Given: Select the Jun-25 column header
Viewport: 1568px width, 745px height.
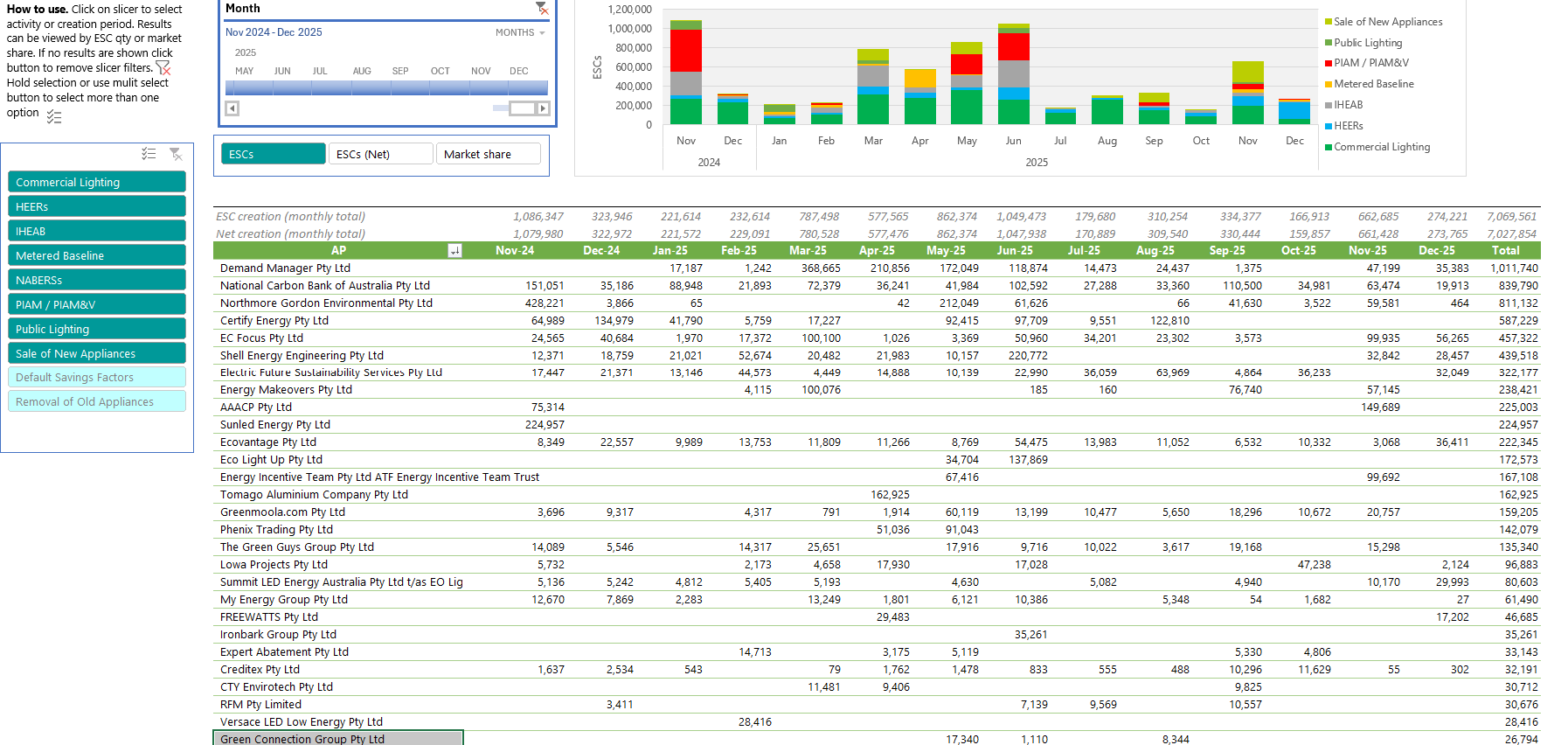Looking at the screenshot, I should click(x=1015, y=250).
